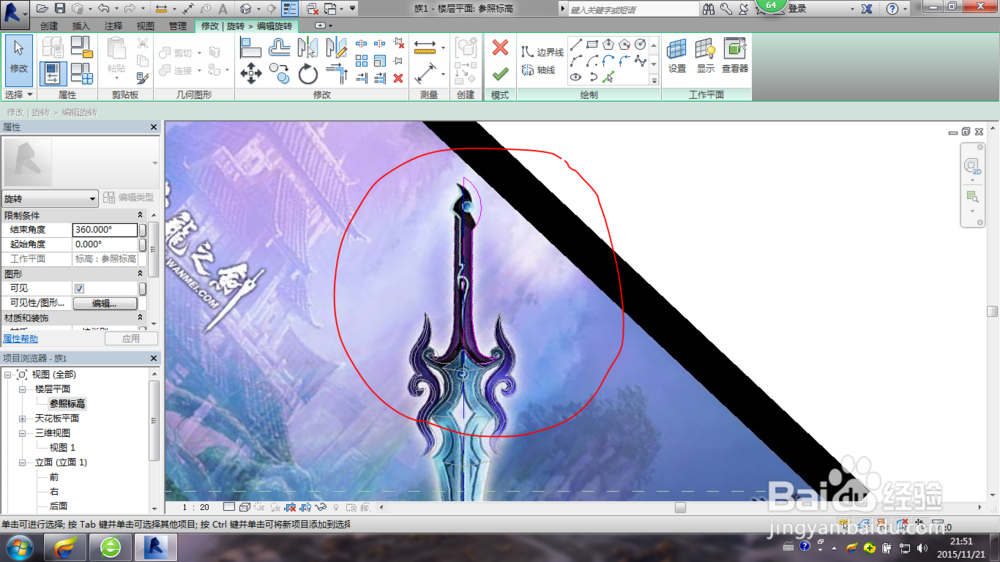Image resolution: width=1000 pixels, height=562 pixels.
Task: Click the 编辑类型 button
Action: 128,198
